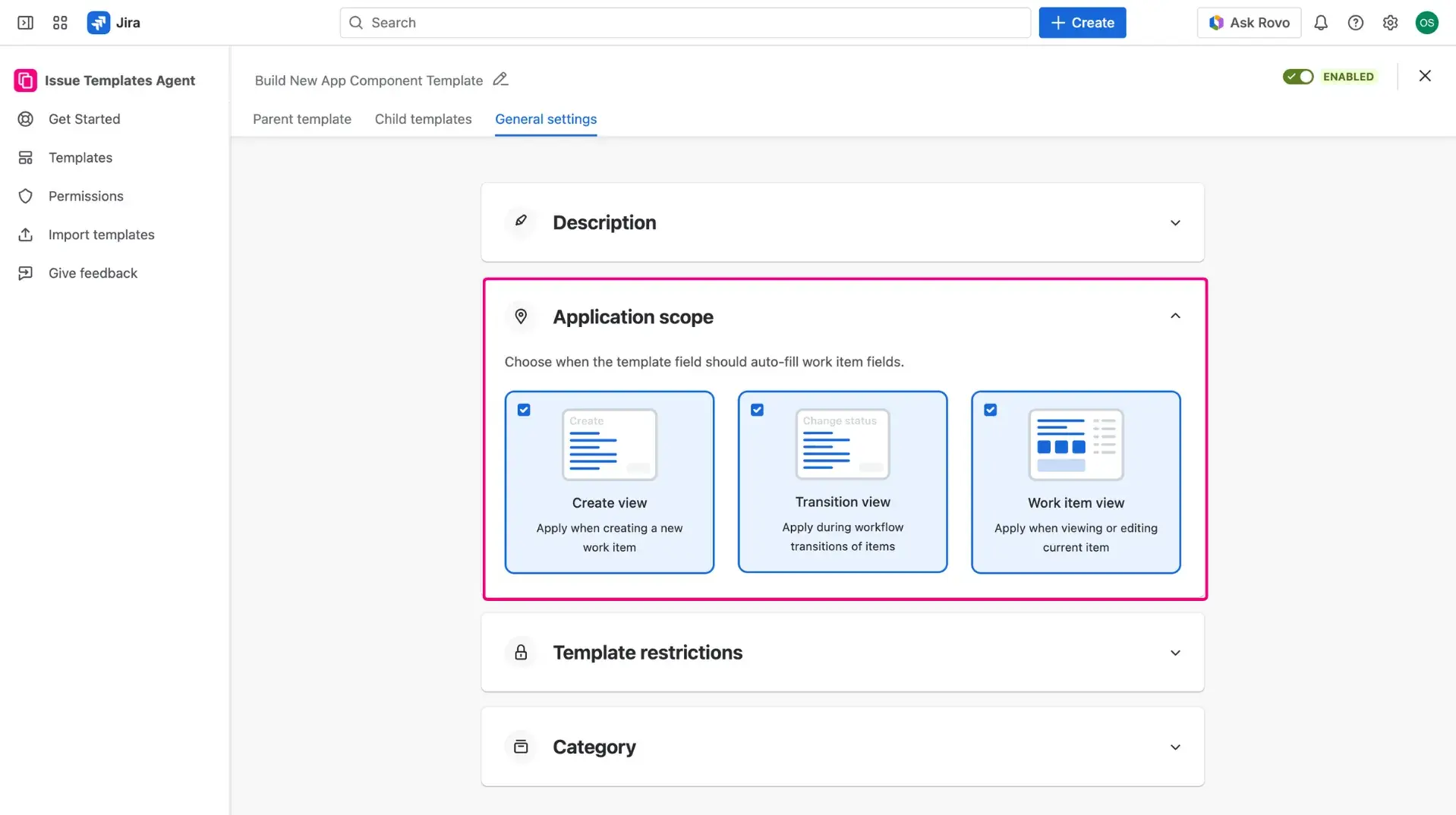Switch to the Child templates tab
Viewport: 1456px width, 815px height.
tap(423, 119)
